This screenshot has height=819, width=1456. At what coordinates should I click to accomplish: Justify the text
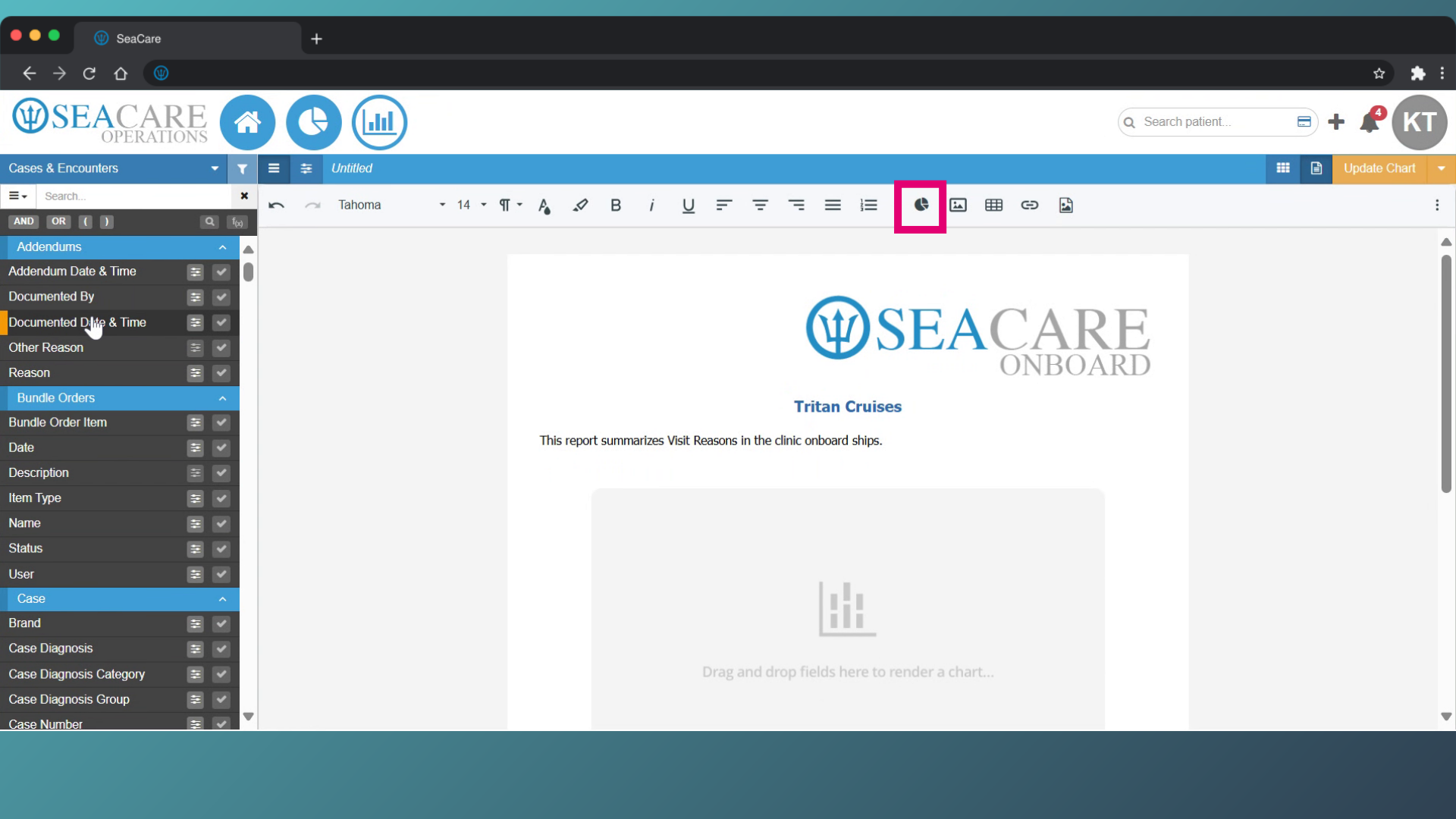click(833, 206)
